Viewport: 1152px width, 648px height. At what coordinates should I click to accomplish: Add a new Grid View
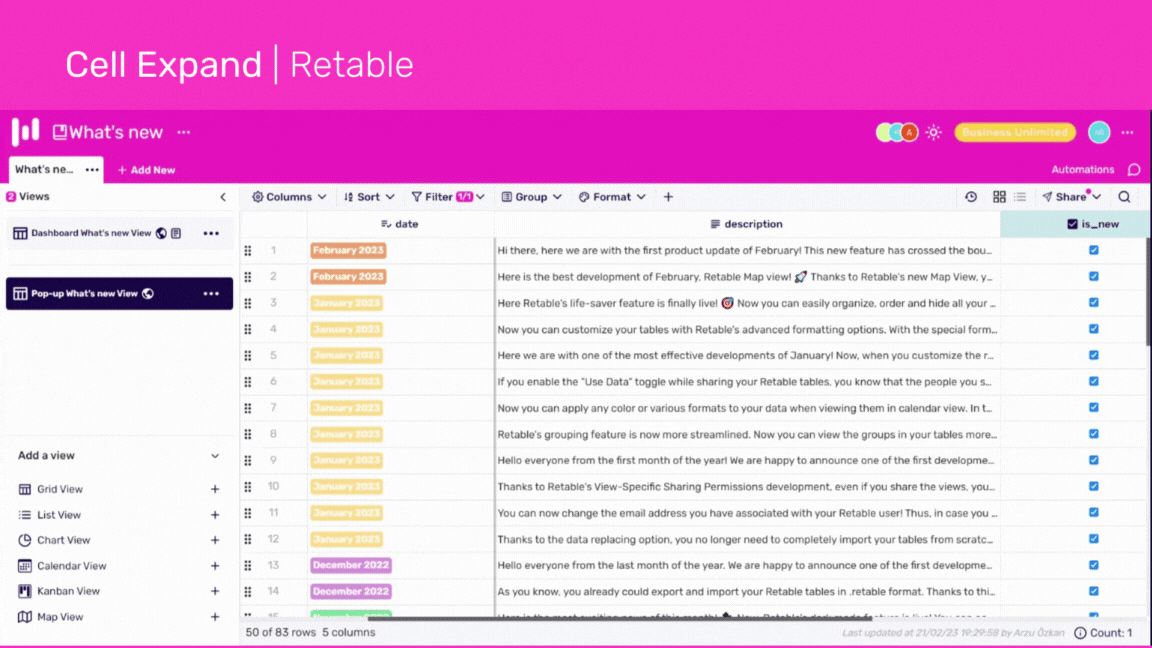point(215,489)
